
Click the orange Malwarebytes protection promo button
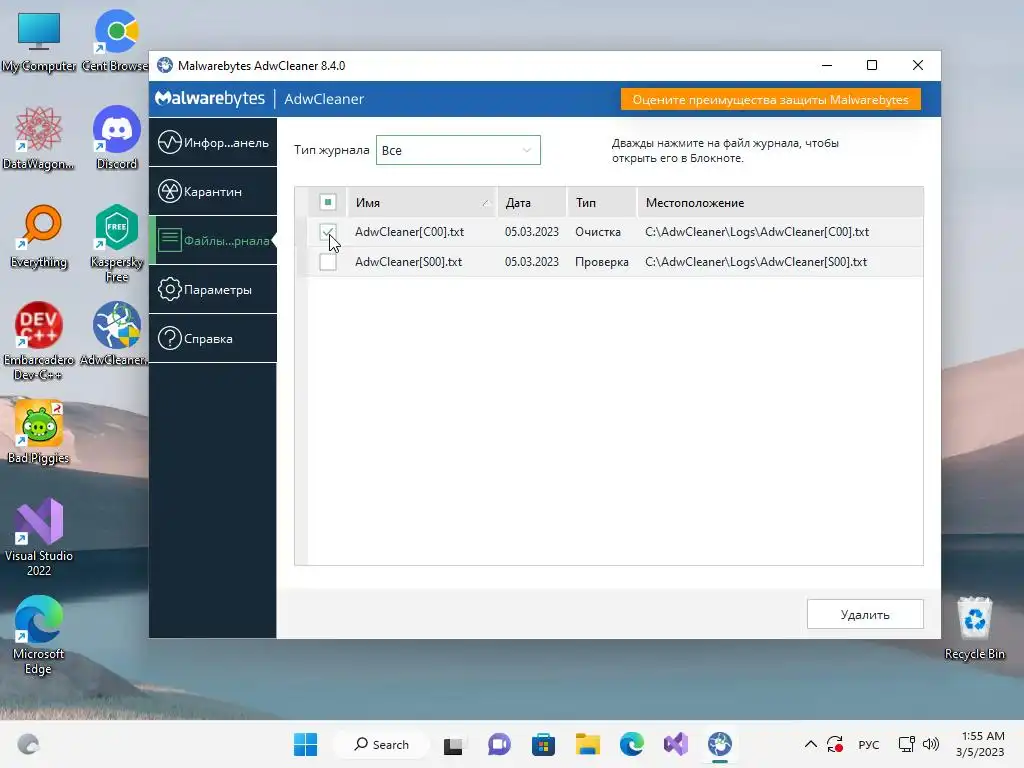click(x=771, y=99)
